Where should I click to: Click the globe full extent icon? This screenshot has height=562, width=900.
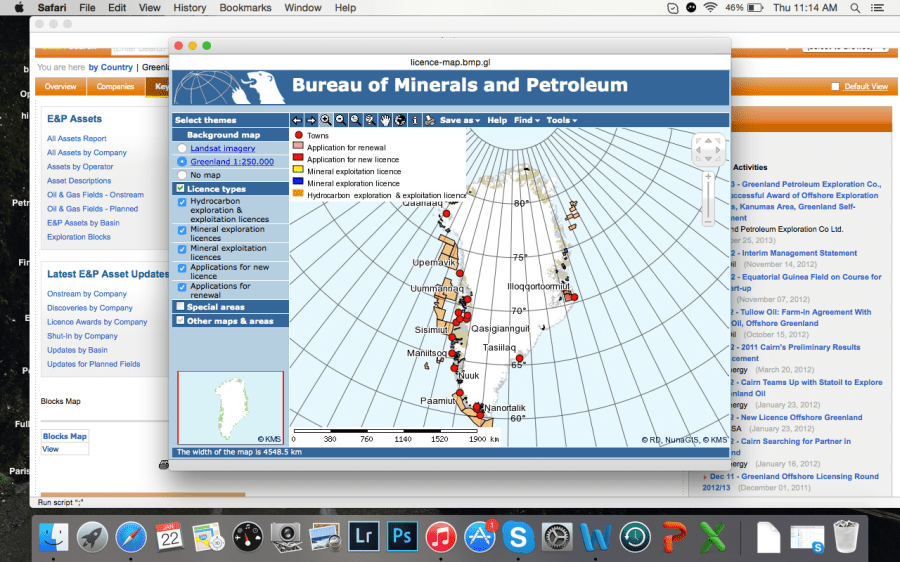400,120
